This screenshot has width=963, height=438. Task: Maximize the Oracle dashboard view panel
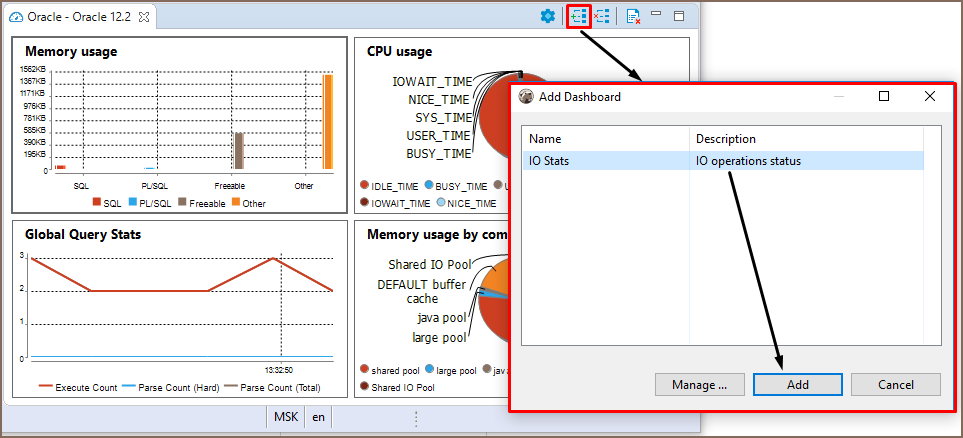pos(679,16)
